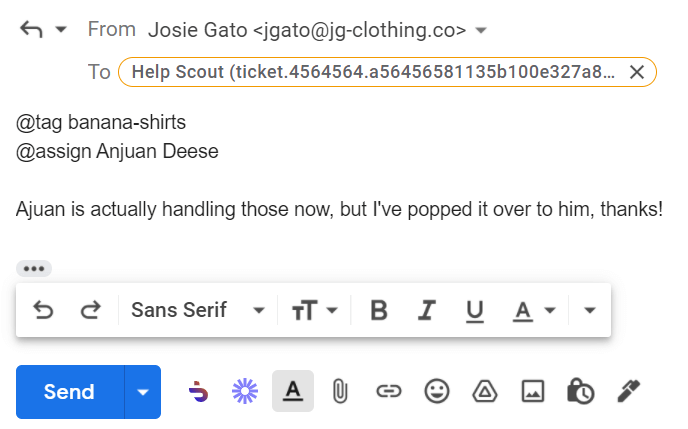Remove the Help Scout recipient chip
This screenshot has width=688, height=429.
[x=636, y=72]
